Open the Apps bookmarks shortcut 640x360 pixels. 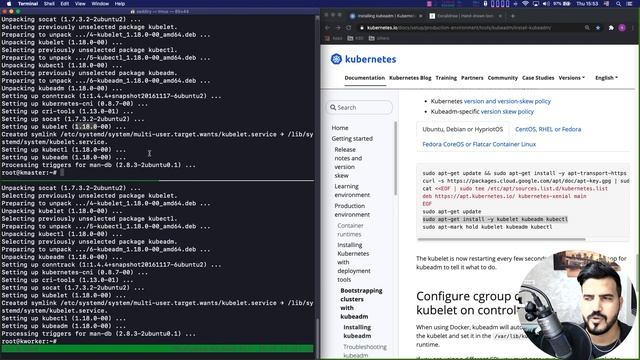(x=333, y=38)
